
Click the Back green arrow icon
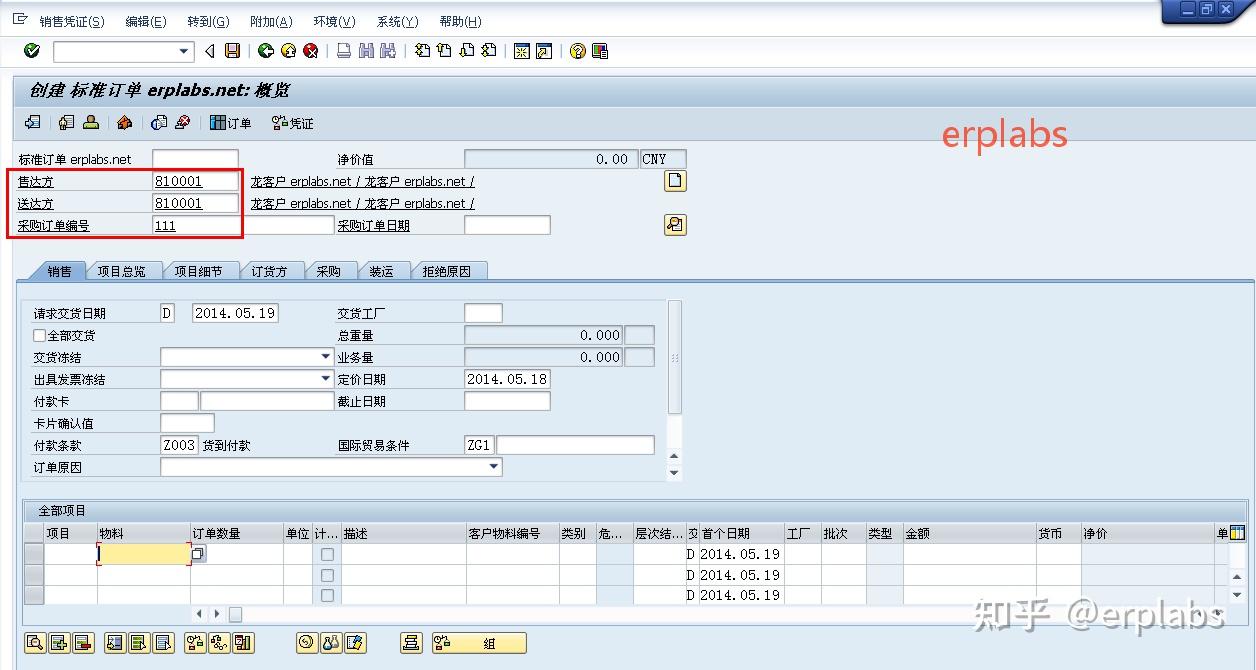[265, 51]
